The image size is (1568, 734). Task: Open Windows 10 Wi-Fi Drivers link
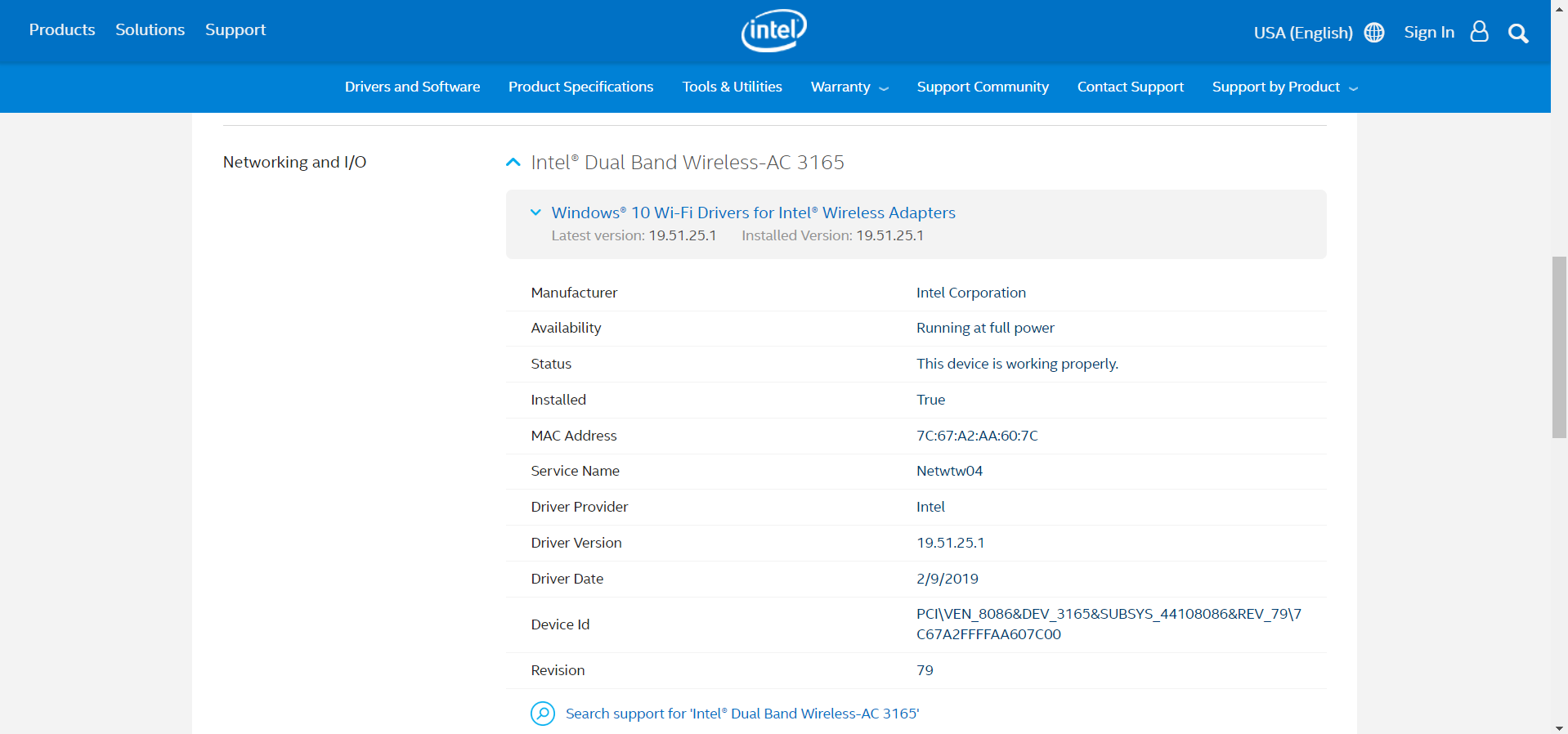pos(753,213)
